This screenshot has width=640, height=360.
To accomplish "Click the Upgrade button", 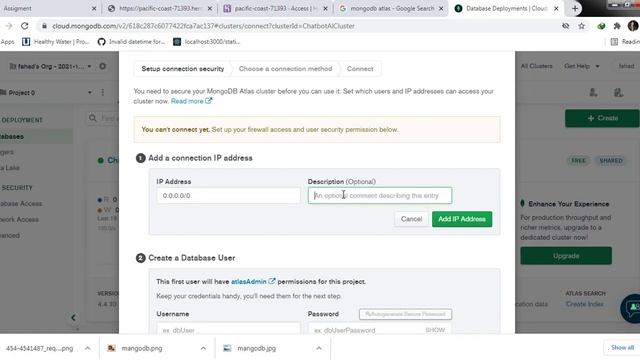I will pos(566,256).
